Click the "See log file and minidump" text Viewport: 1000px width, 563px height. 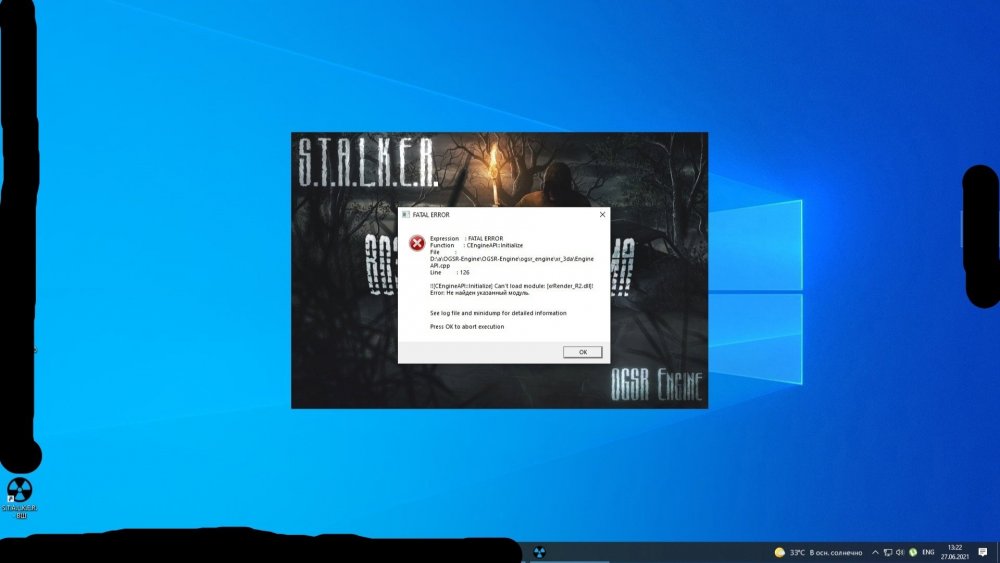click(498, 313)
